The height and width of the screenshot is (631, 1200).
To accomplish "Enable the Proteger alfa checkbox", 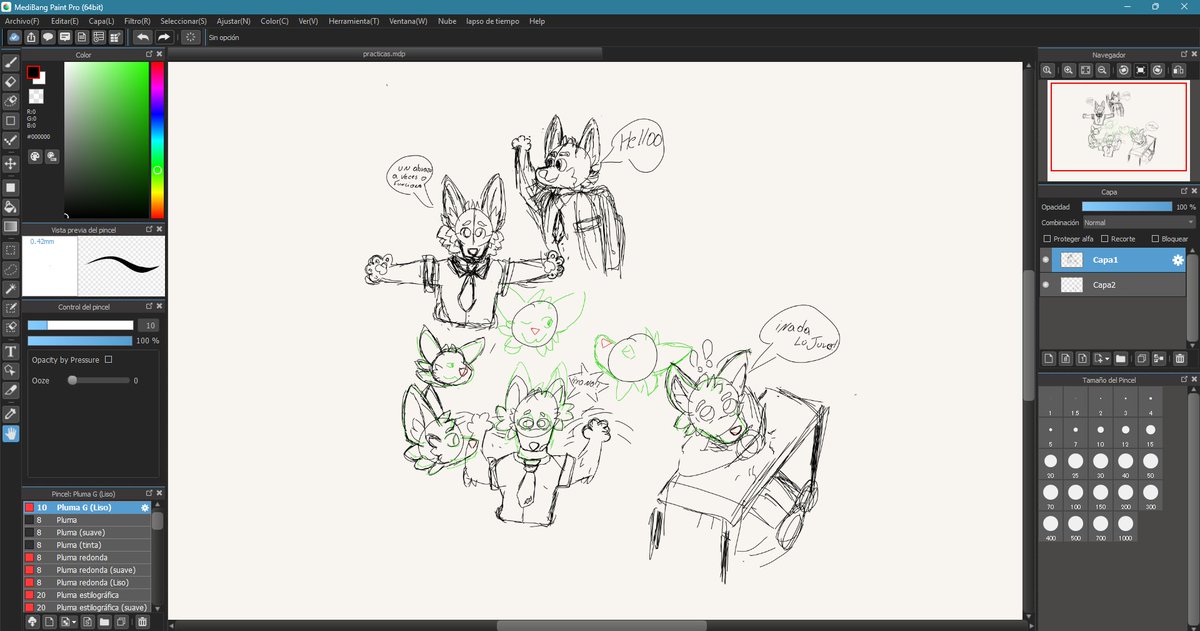I will [x=1047, y=239].
